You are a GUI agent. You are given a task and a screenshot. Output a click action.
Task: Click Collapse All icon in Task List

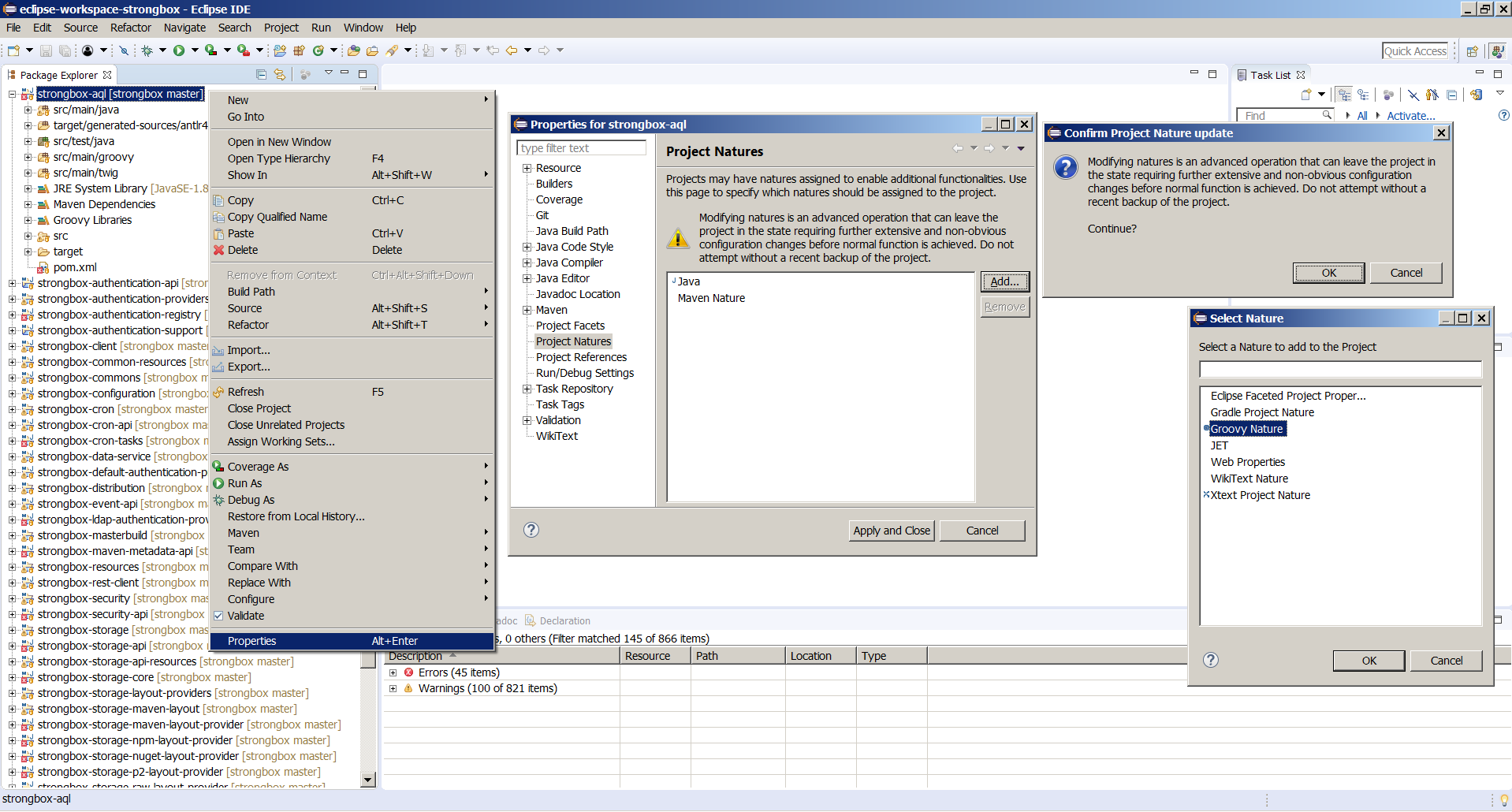(x=1451, y=95)
